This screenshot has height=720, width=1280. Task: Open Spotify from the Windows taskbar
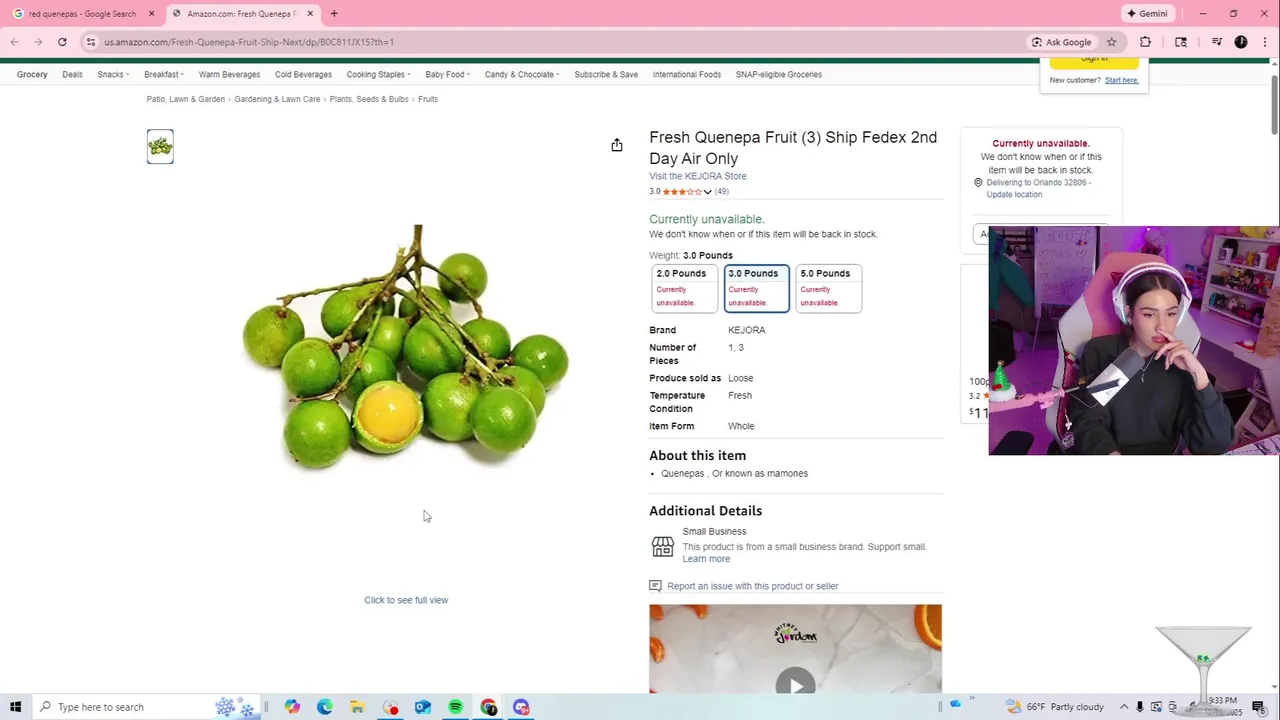(x=455, y=707)
